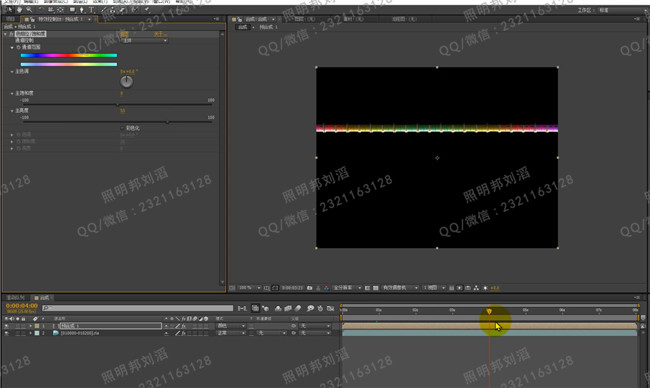Adjust the master lightness slider handle
This screenshot has width=650, height=388.
click(167, 122)
